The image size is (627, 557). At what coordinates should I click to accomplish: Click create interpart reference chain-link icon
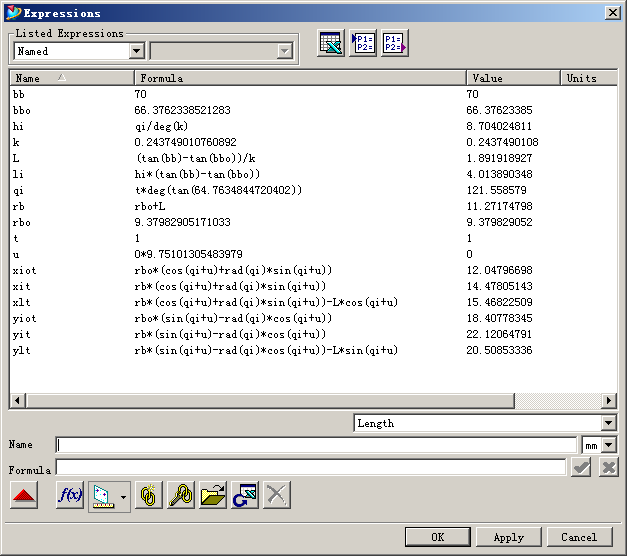(149, 495)
